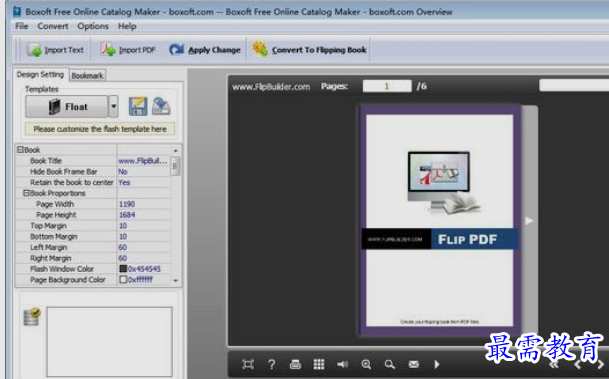Open the thumbnails grid view icon
The width and height of the screenshot is (609, 379).
pyautogui.click(x=319, y=364)
